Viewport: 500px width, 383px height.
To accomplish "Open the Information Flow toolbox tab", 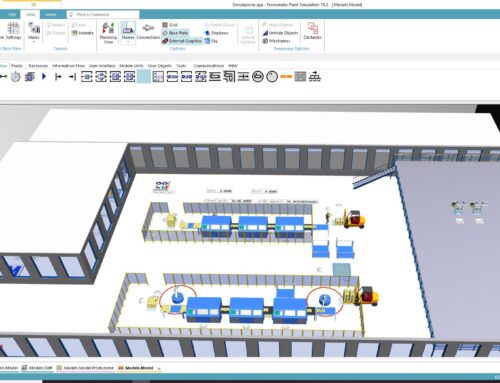I will click(x=68, y=66).
